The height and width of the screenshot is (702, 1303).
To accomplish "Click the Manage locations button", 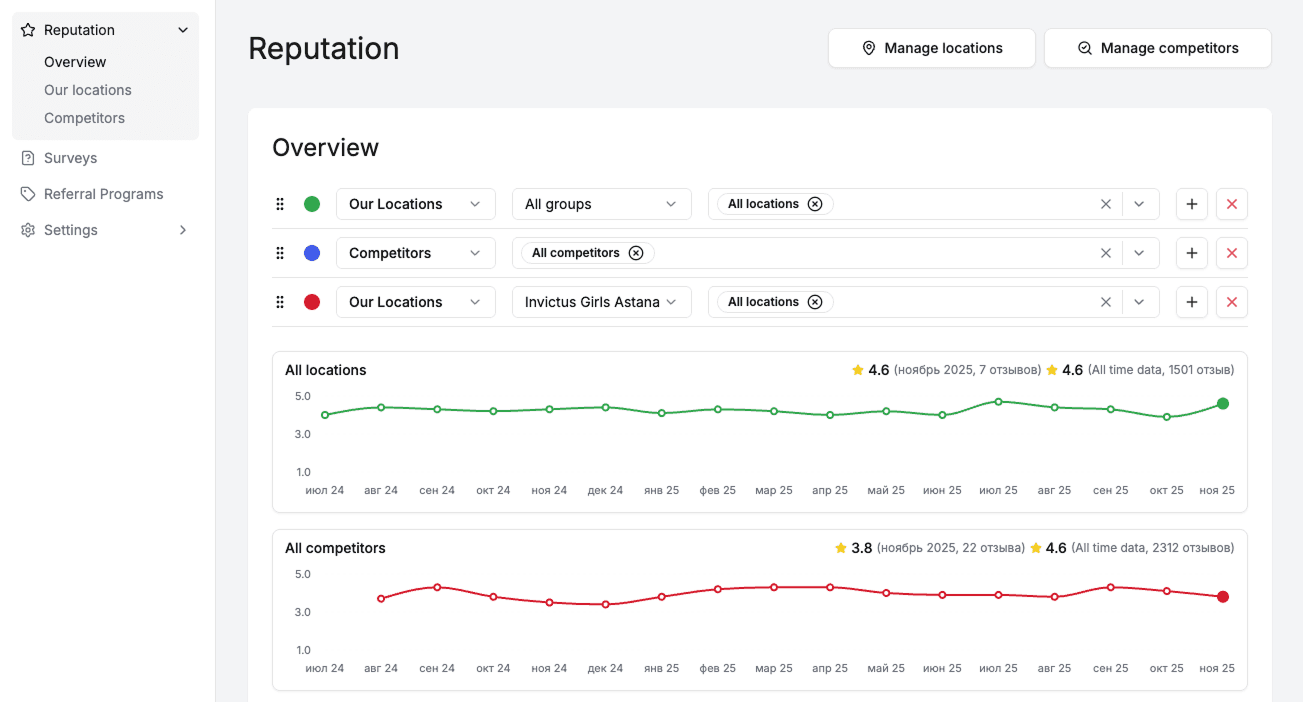I will pos(931,47).
